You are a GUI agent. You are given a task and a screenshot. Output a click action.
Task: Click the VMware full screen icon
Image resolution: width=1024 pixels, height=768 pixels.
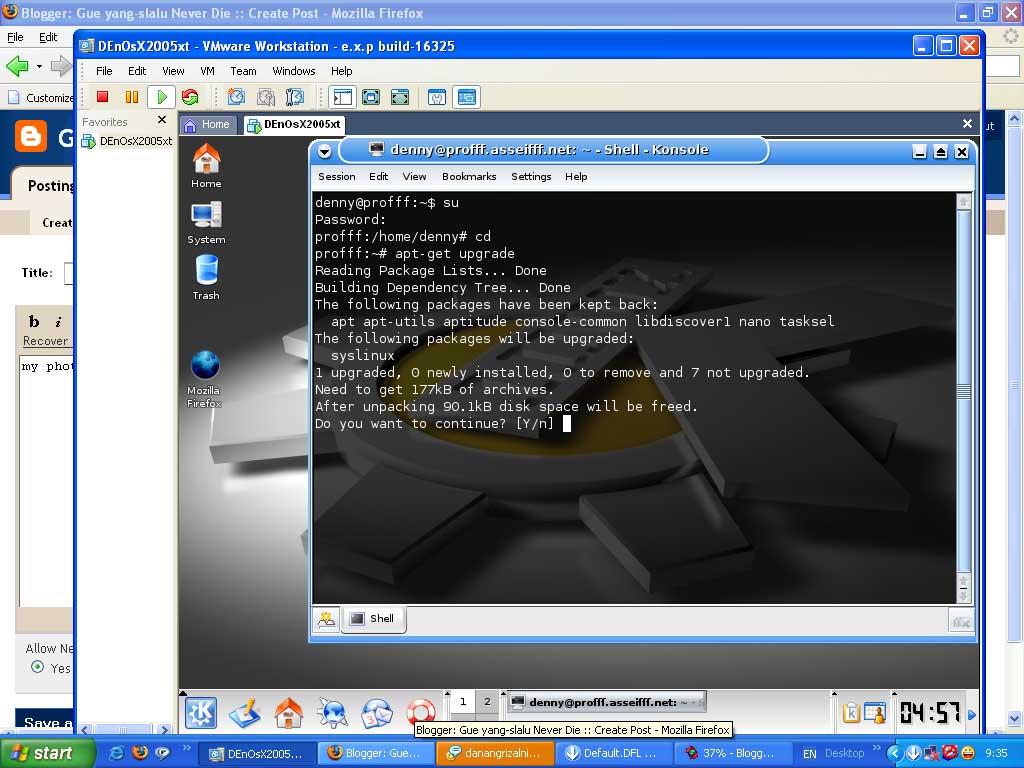coord(371,97)
